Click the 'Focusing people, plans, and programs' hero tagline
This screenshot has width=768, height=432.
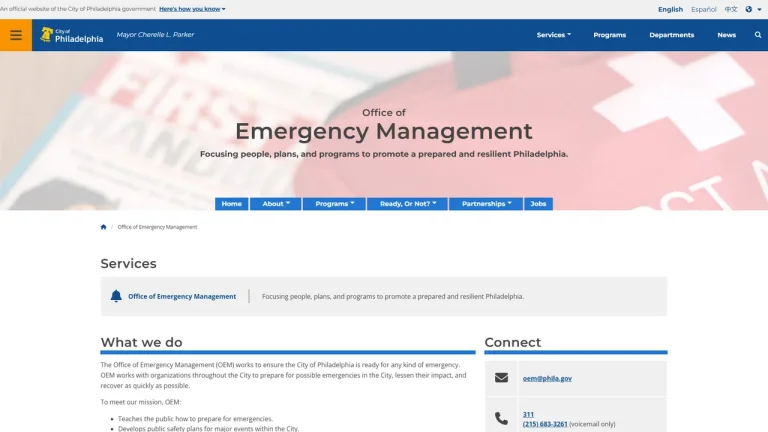point(384,154)
